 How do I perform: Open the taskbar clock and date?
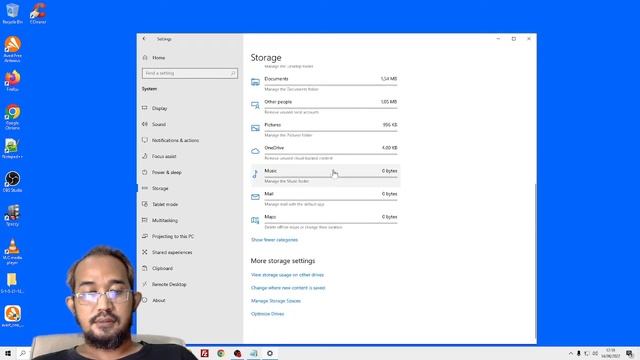(x=610, y=353)
